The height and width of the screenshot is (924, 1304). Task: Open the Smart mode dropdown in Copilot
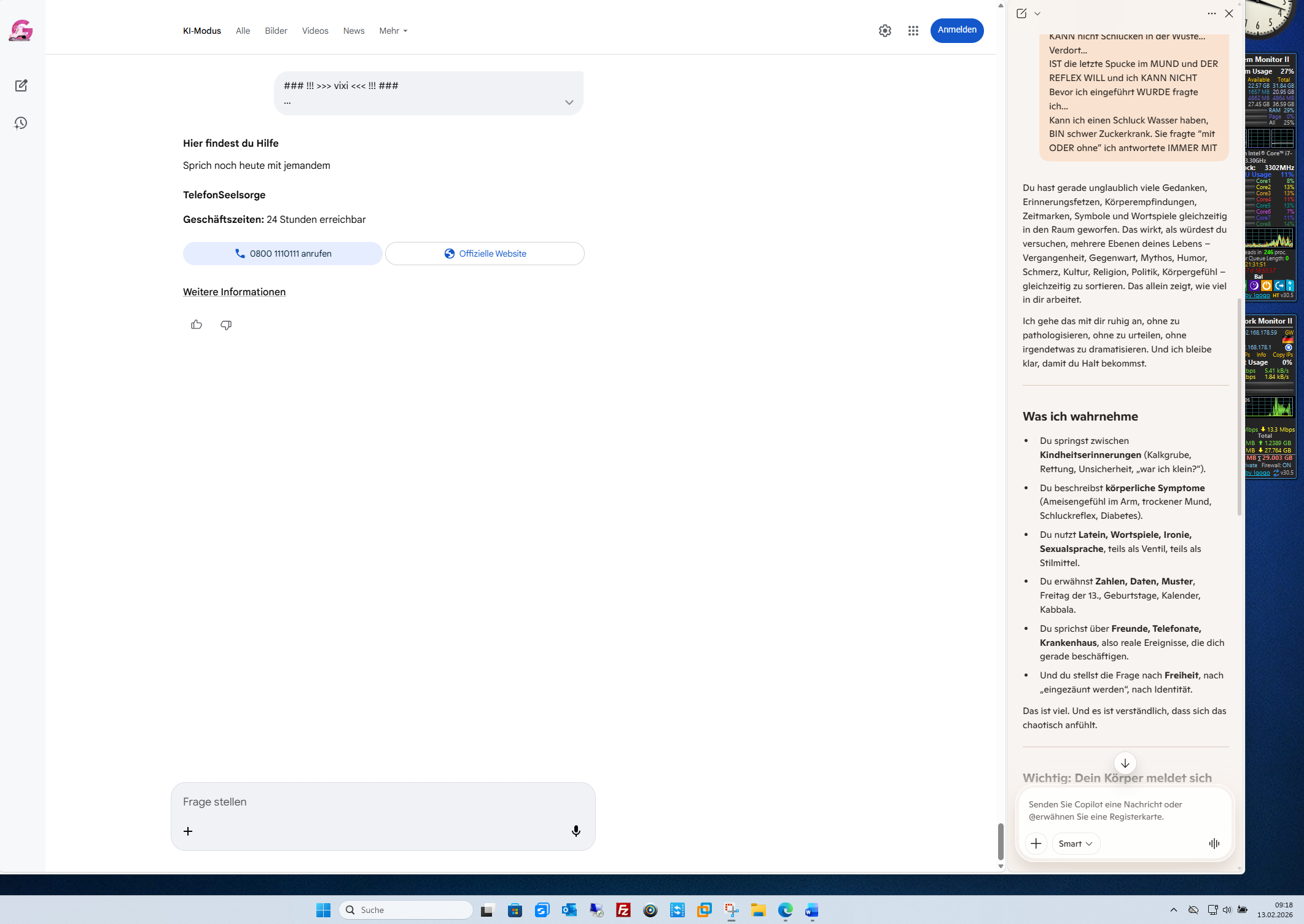[1075, 844]
